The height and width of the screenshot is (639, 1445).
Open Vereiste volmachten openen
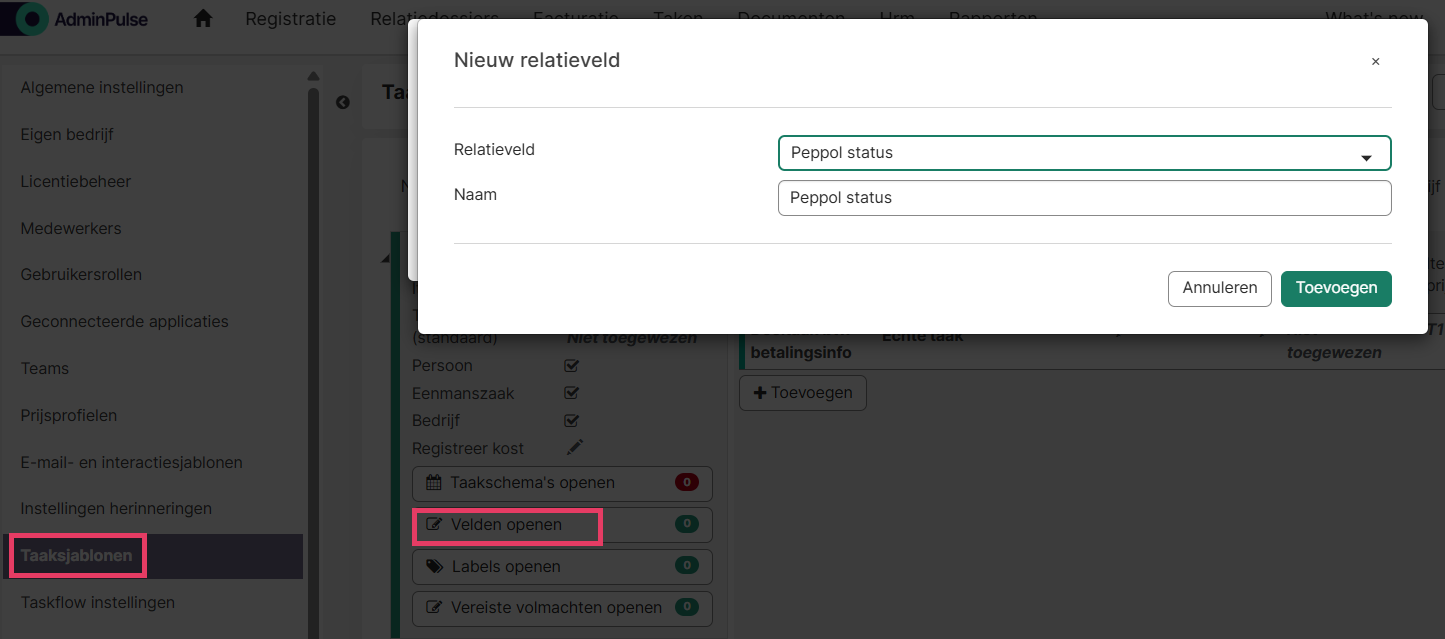coord(562,608)
